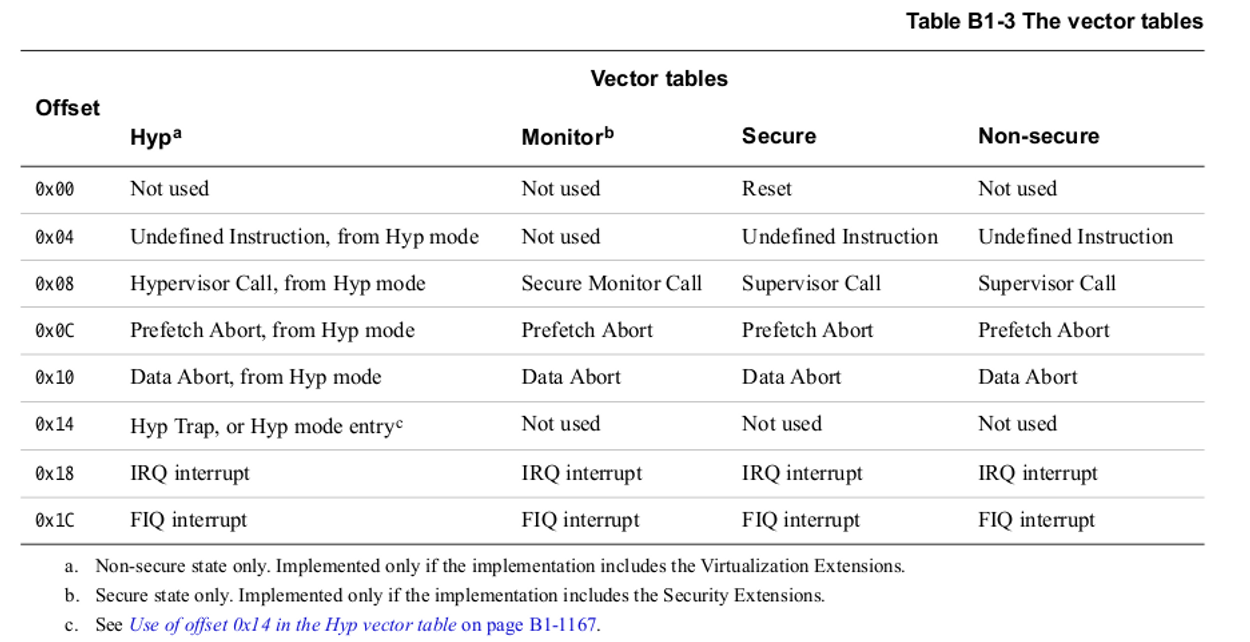Select 'Data Abort, from Hyp mode' cell
1250x642 pixels.
coord(255,378)
